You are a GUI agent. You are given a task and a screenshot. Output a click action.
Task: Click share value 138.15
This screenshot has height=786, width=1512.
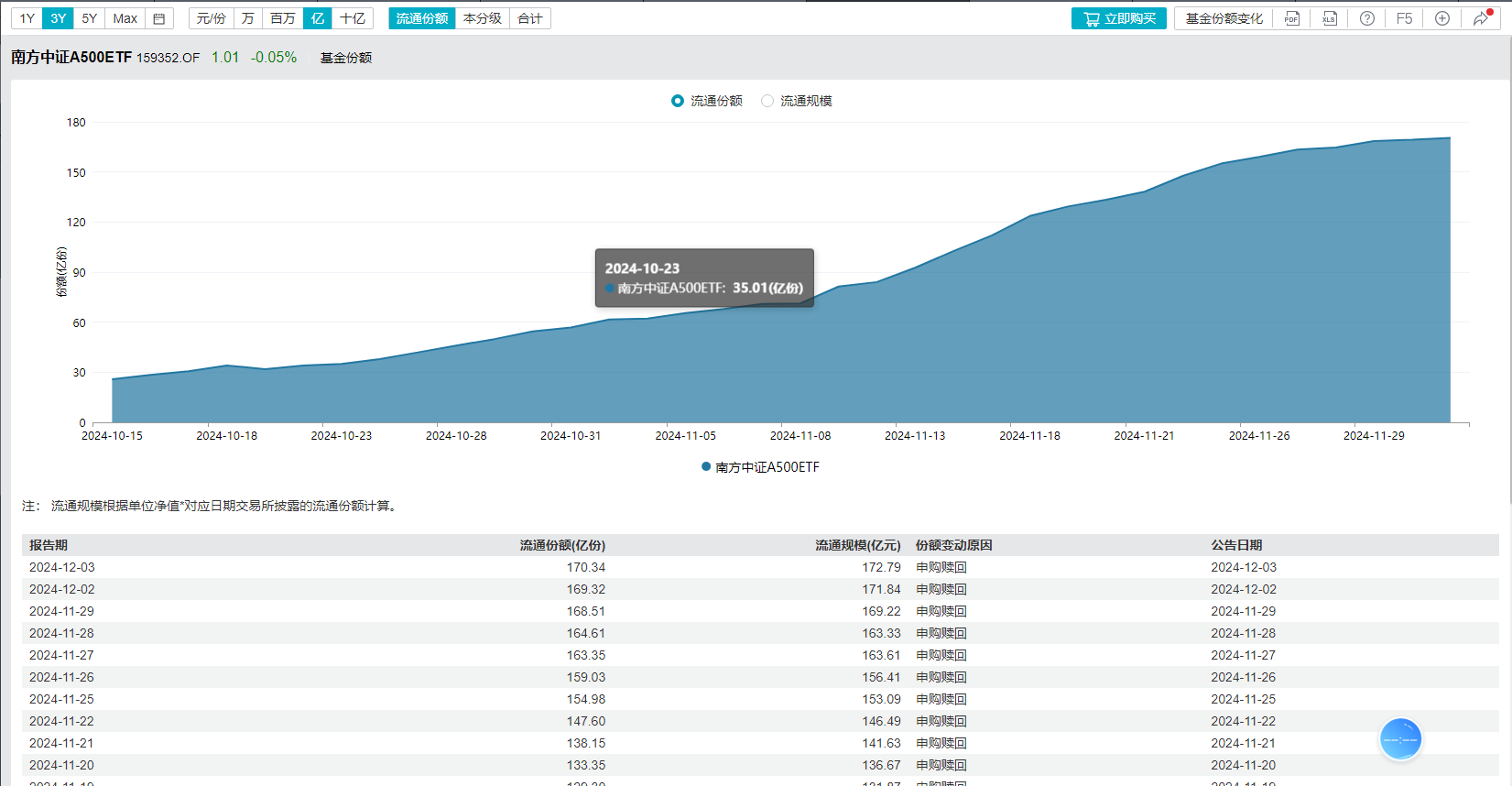click(x=586, y=743)
